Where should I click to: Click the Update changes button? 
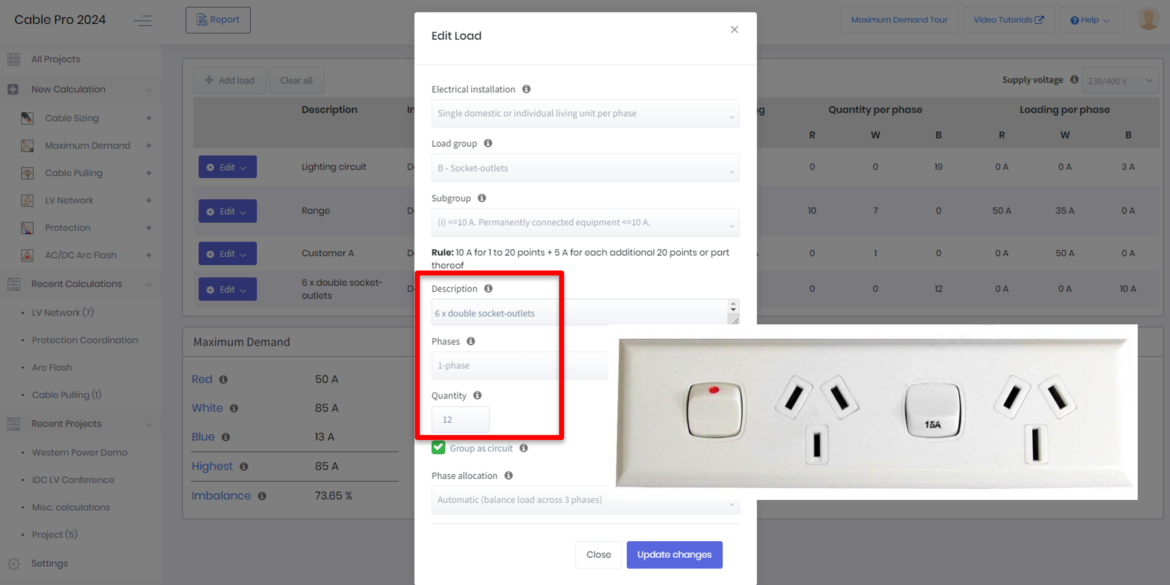coord(674,555)
